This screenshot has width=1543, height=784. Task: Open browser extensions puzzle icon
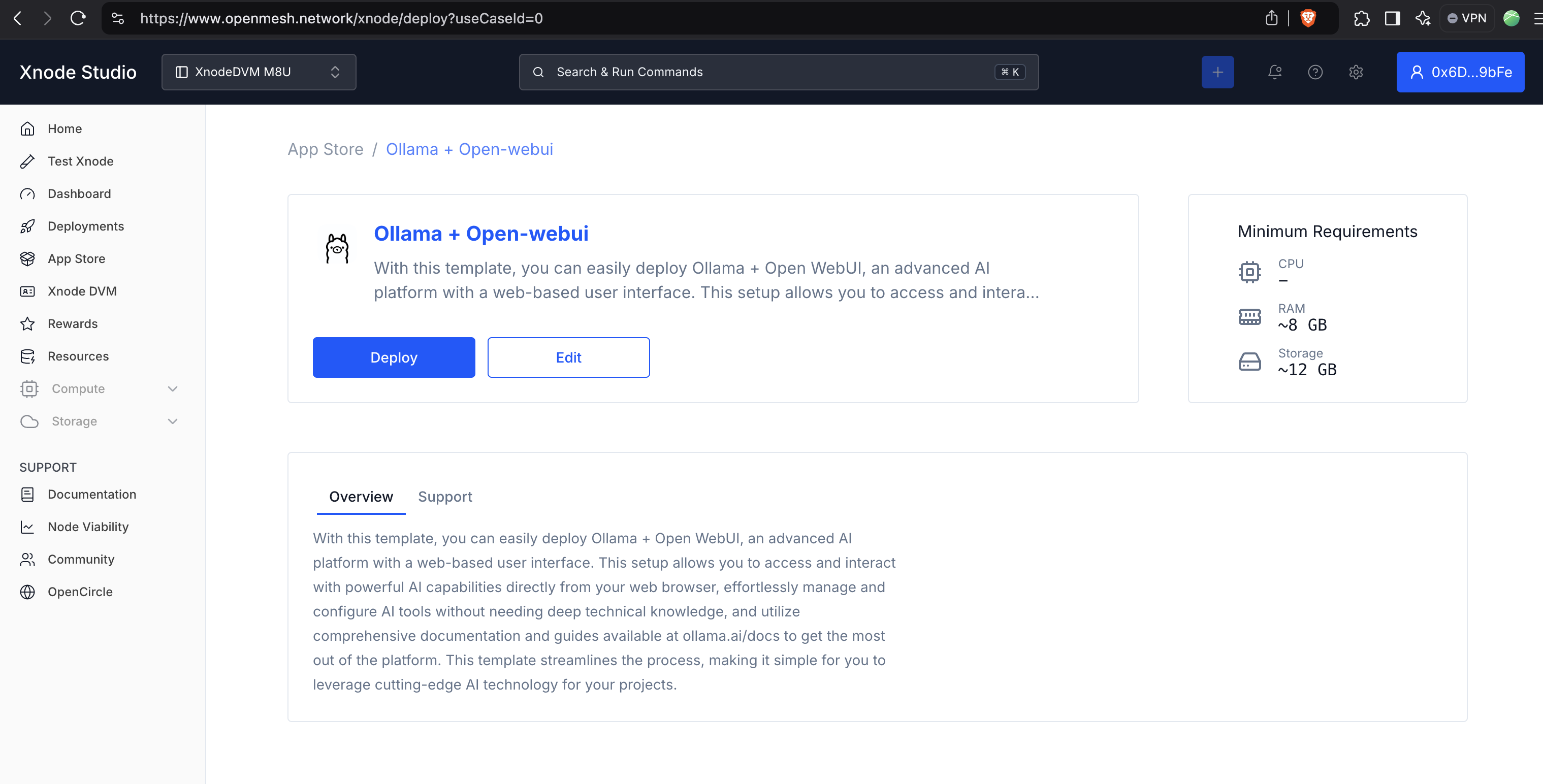coord(1361,18)
